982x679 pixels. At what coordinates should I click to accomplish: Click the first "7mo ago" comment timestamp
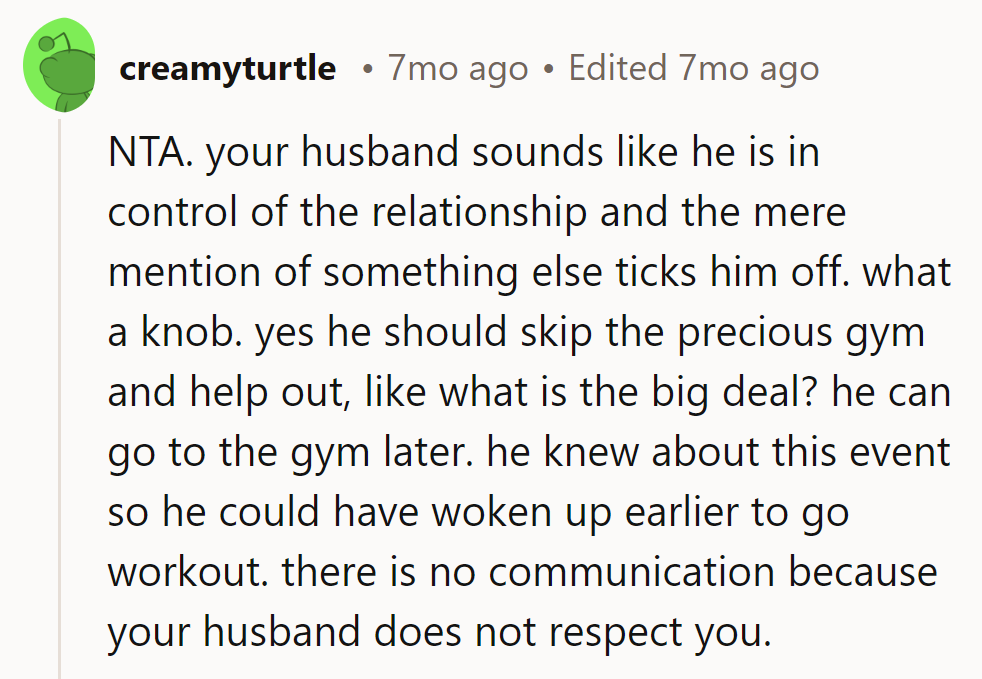click(x=457, y=68)
